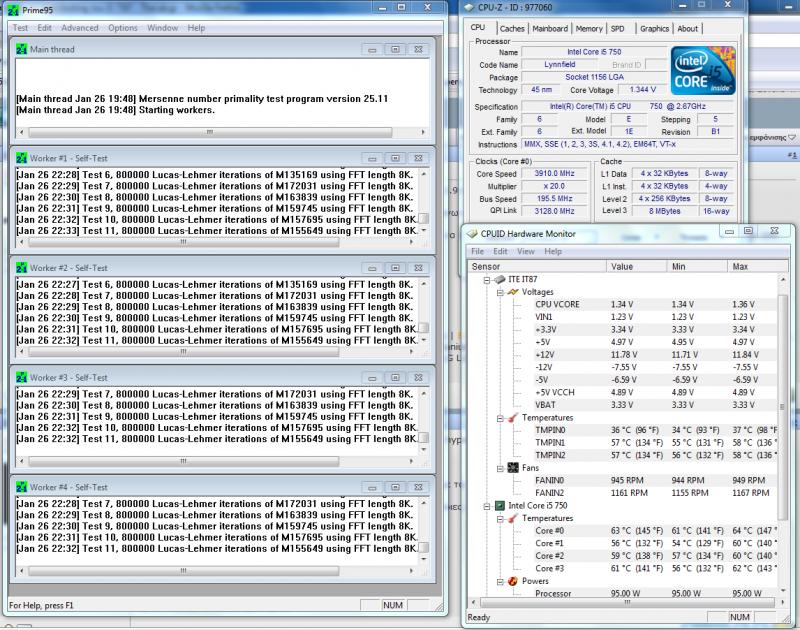Minimize the Main thread child window
The height and width of the screenshot is (630, 800).
(372, 49)
